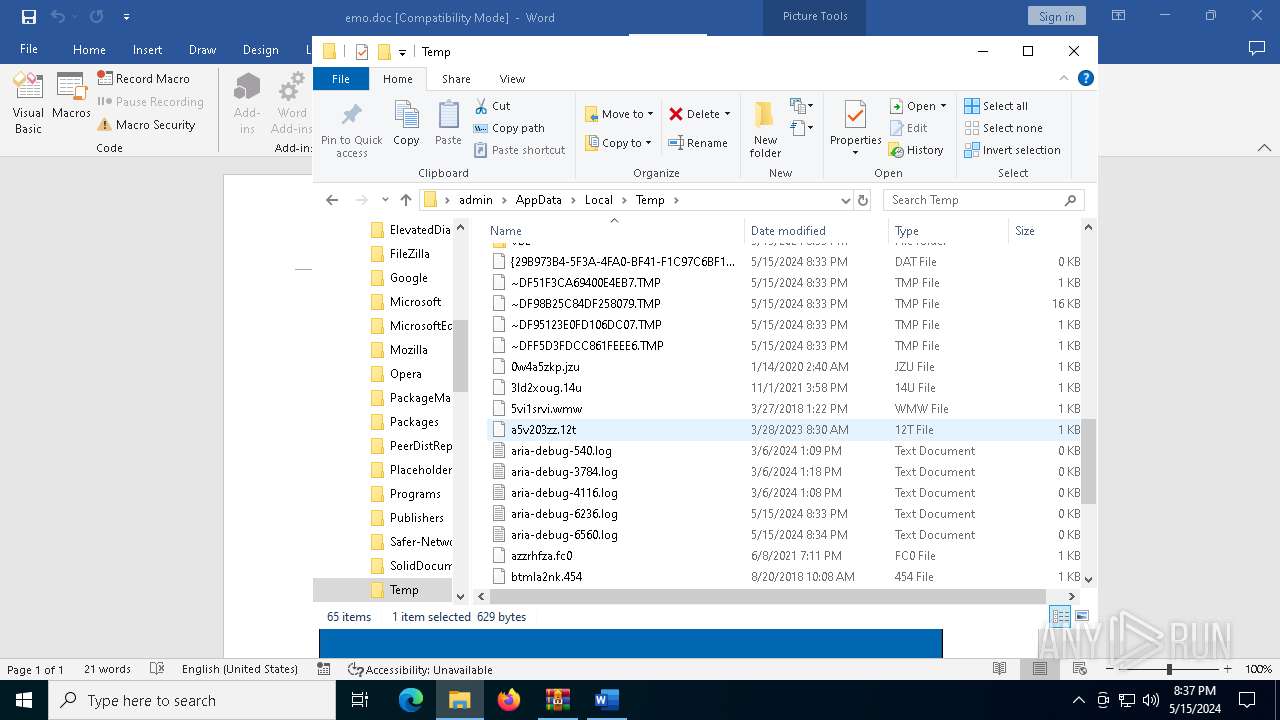1280x720 pixels.
Task: Select file aria-debug-540.log
Action: tap(561, 451)
